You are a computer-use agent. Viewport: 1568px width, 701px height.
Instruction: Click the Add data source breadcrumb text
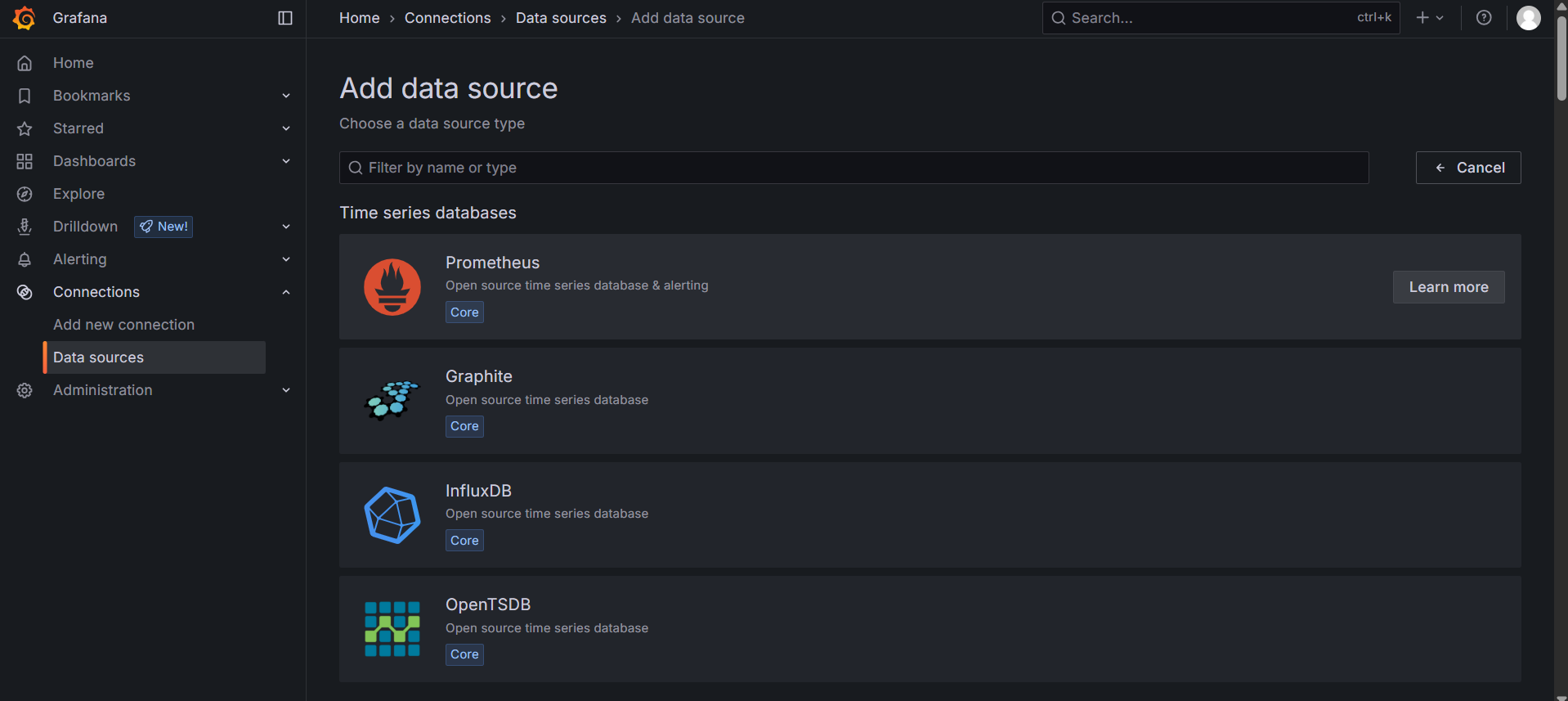(688, 18)
